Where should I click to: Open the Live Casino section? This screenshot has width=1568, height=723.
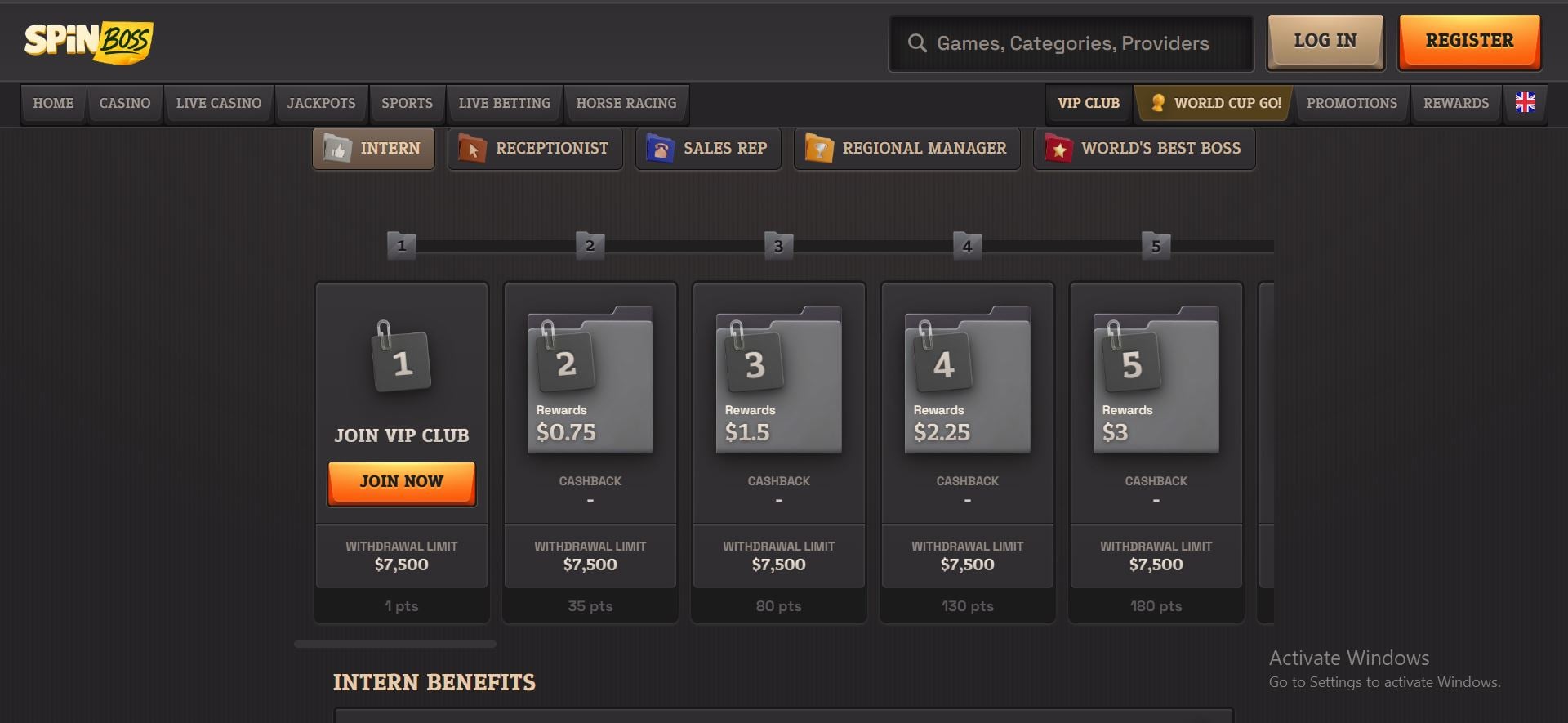(x=219, y=104)
